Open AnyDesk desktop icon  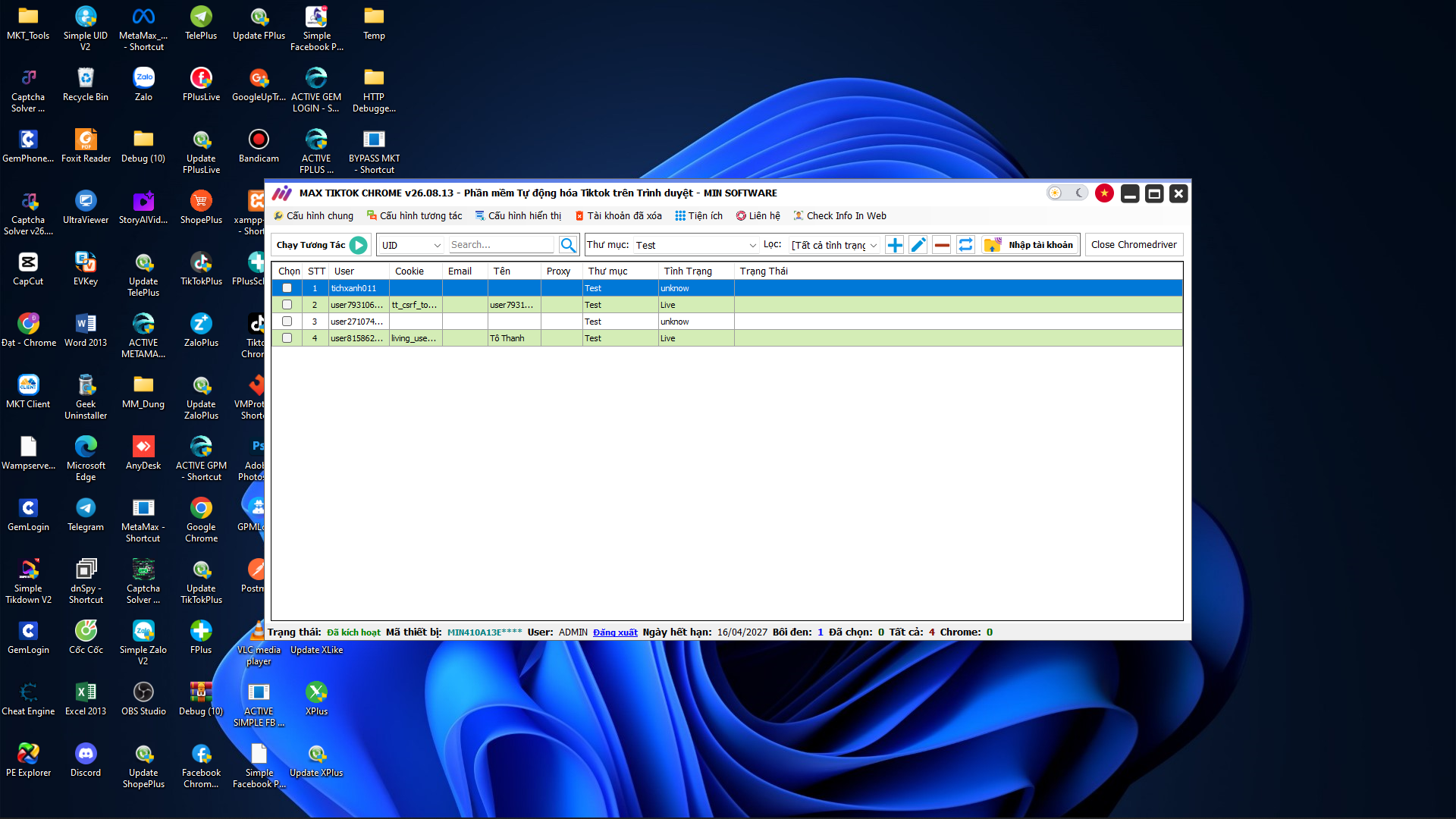(x=143, y=453)
